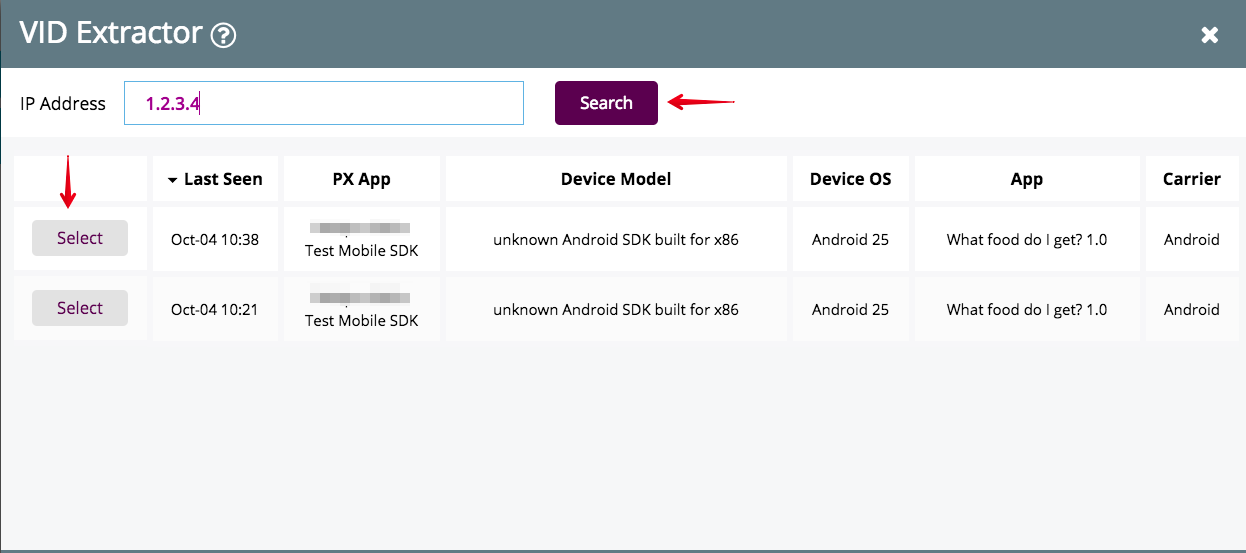Click the help question mark icon
Image resolution: width=1246 pixels, height=553 pixels.
[x=223, y=36]
